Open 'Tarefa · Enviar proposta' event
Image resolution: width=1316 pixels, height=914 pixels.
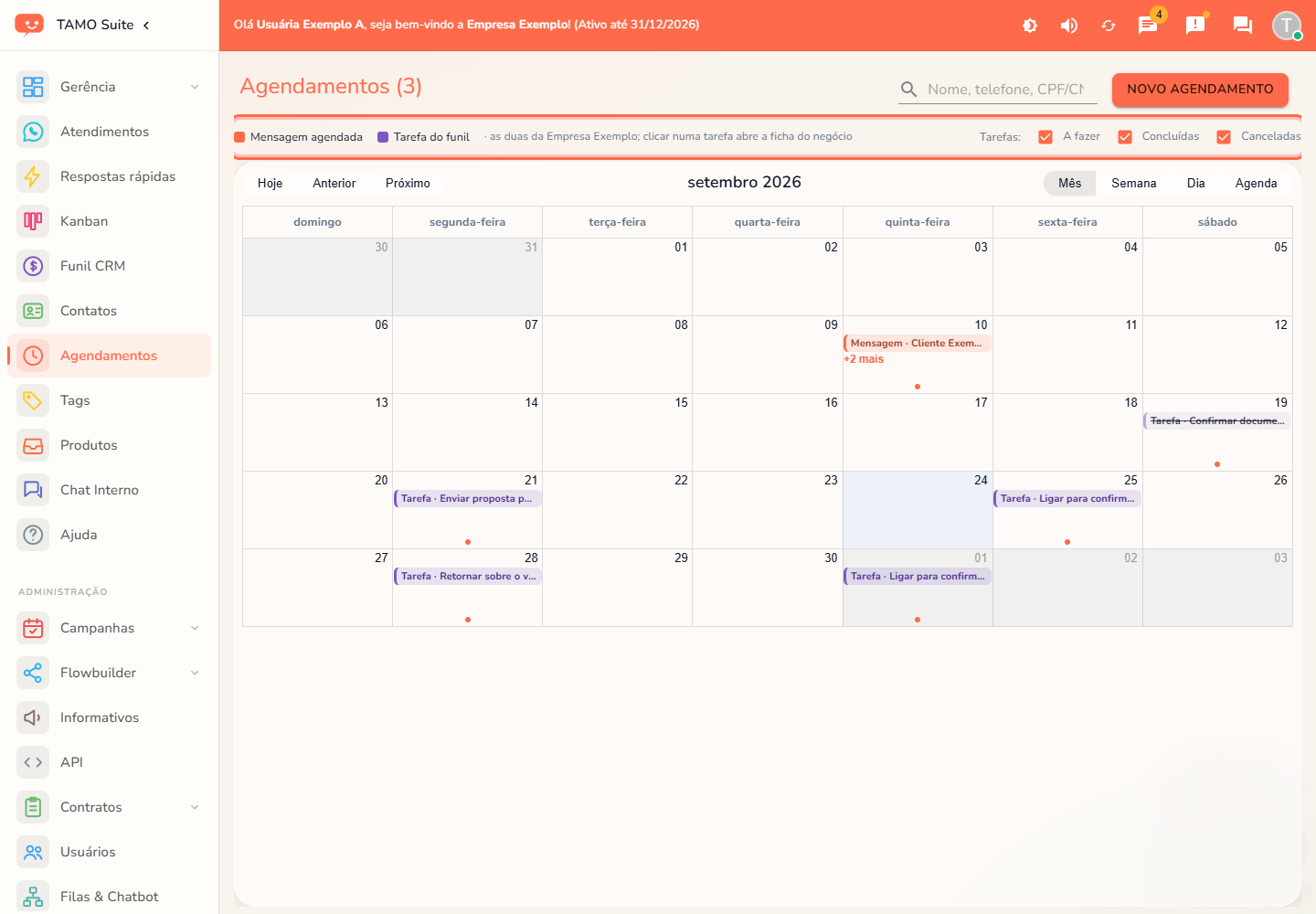click(468, 499)
